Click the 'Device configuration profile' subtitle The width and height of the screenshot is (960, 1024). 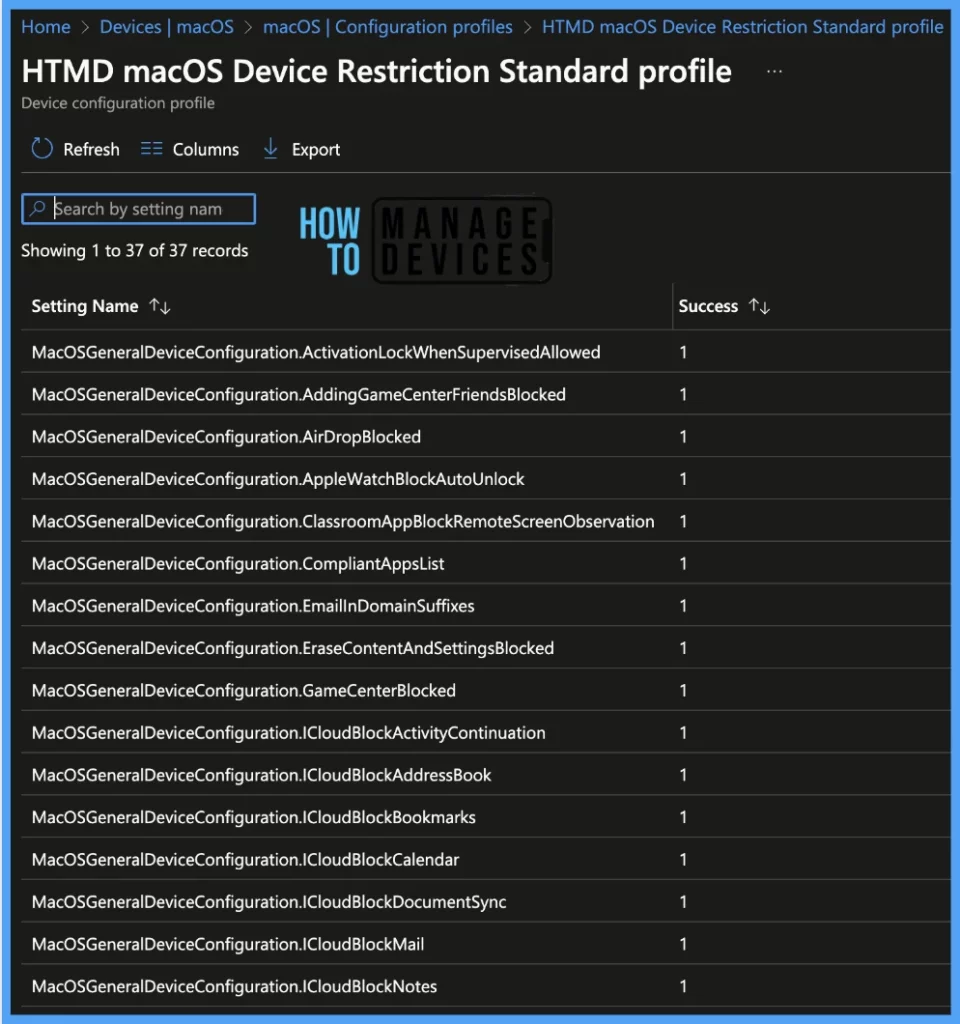[x=118, y=103]
